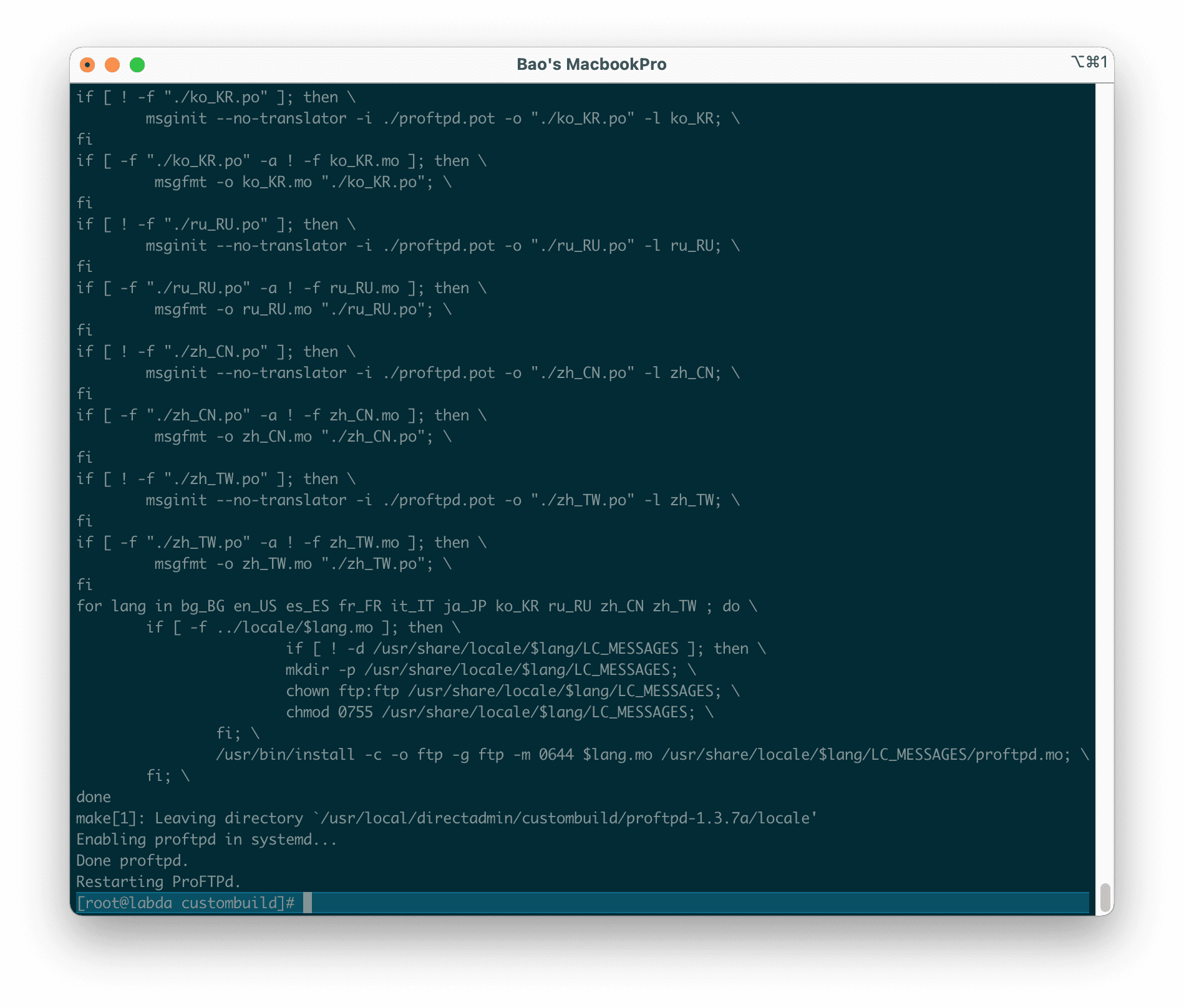Viewport: 1184px width, 1008px height.
Task: Click the Bao's MacbookPro window title
Action: [x=591, y=64]
